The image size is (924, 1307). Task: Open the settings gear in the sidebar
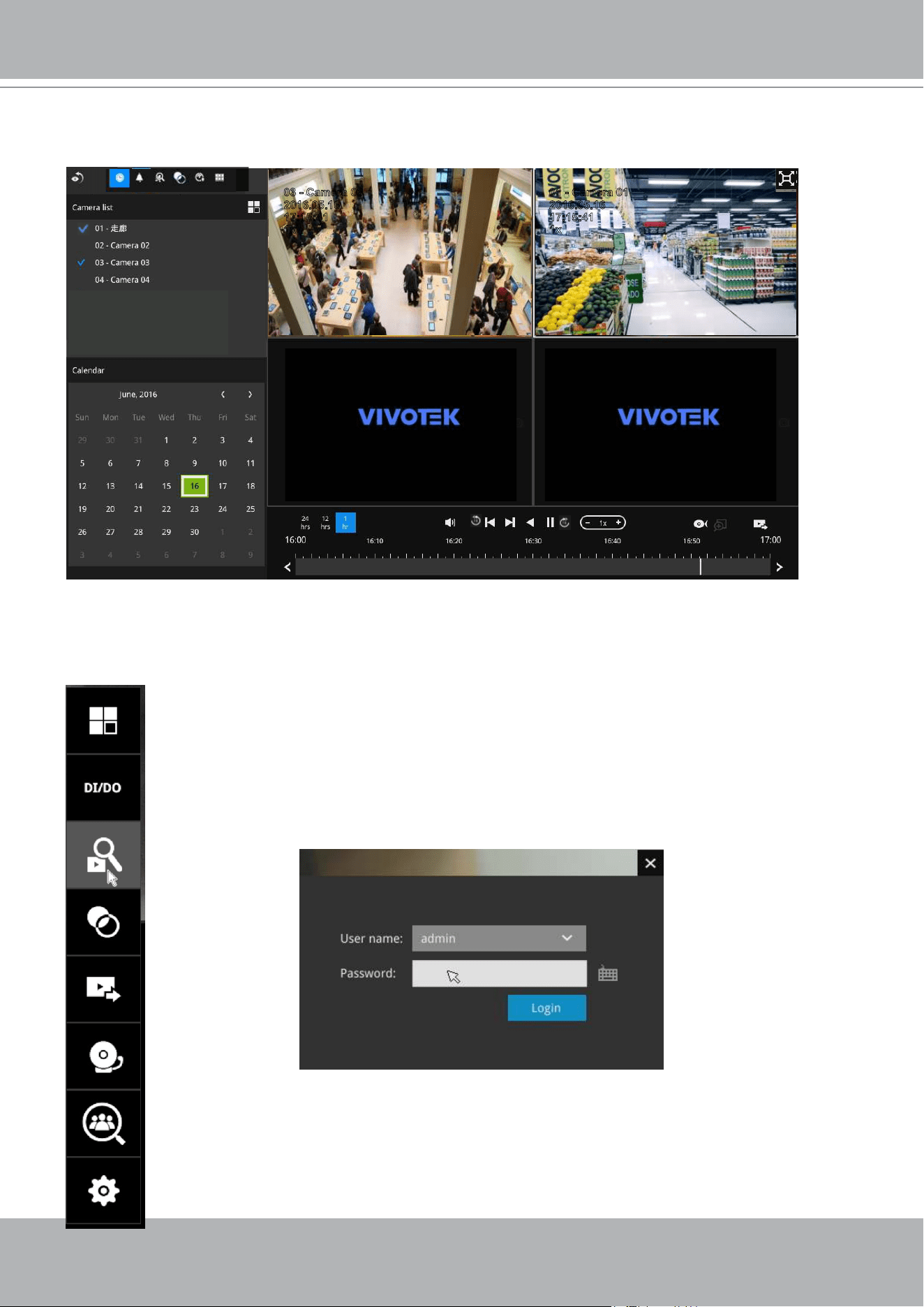103,1190
